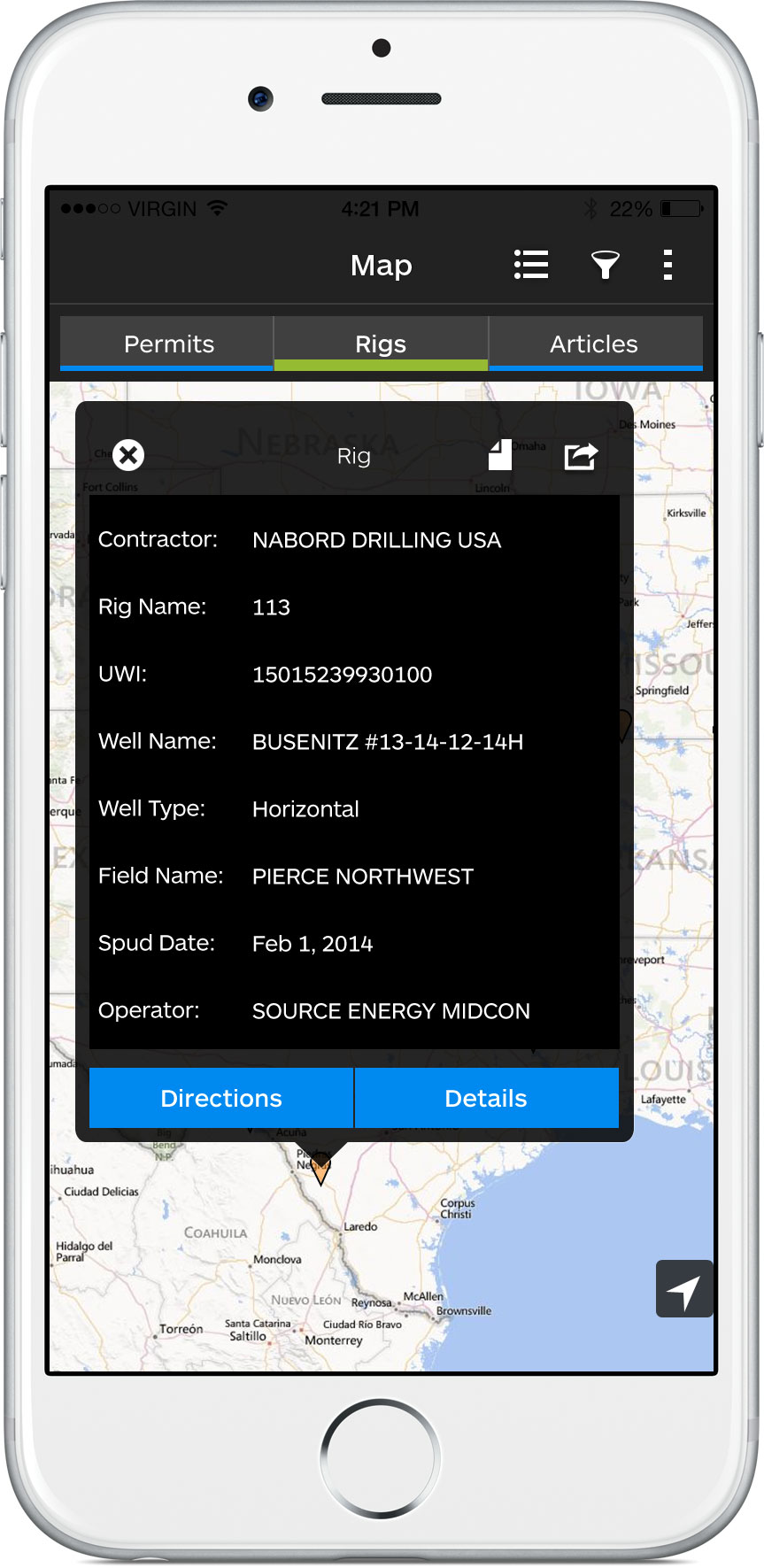The height and width of the screenshot is (1568, 764).
Task: Switch to the Permits tab
Action: [166, 344]
